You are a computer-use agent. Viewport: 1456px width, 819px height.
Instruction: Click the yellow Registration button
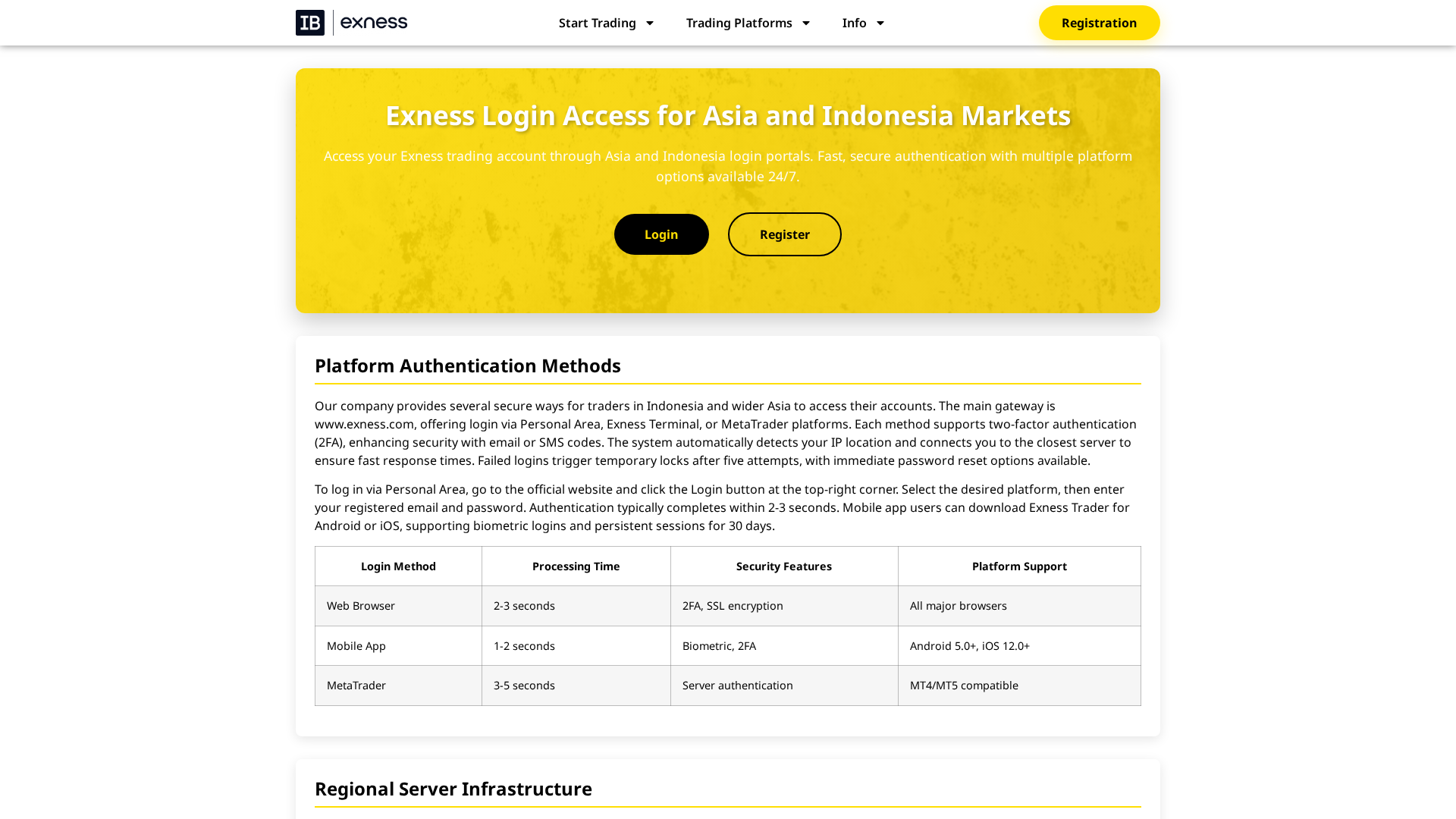[1099, 23]
